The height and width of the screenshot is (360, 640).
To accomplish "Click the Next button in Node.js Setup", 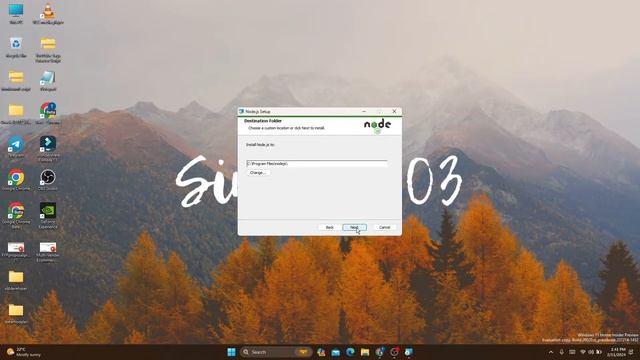I will 354,227.
